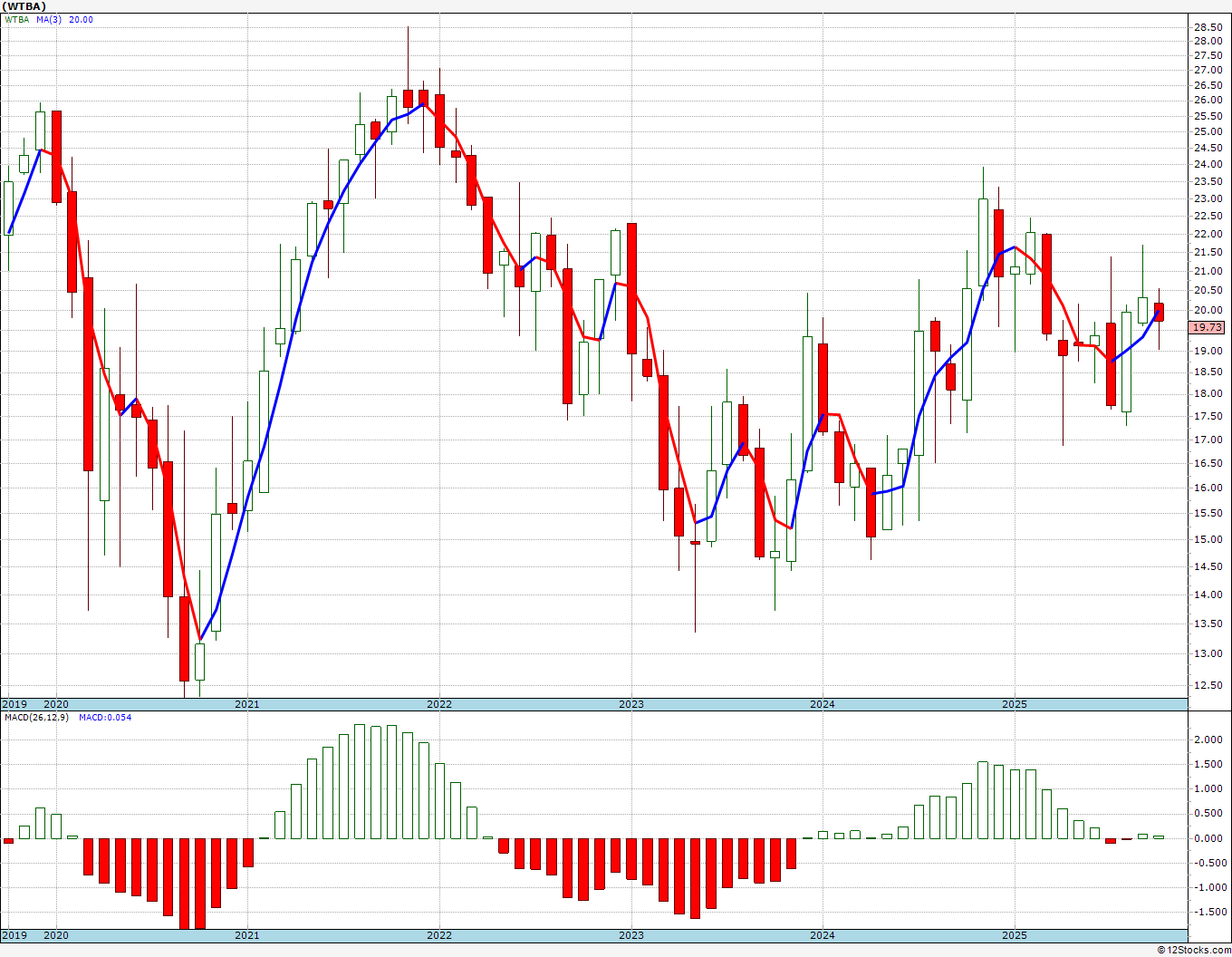Click 2021 on the price chart time axis
Image resolution: width=1232 pixels, height=957 pixels.
click(x=247, y=704)
